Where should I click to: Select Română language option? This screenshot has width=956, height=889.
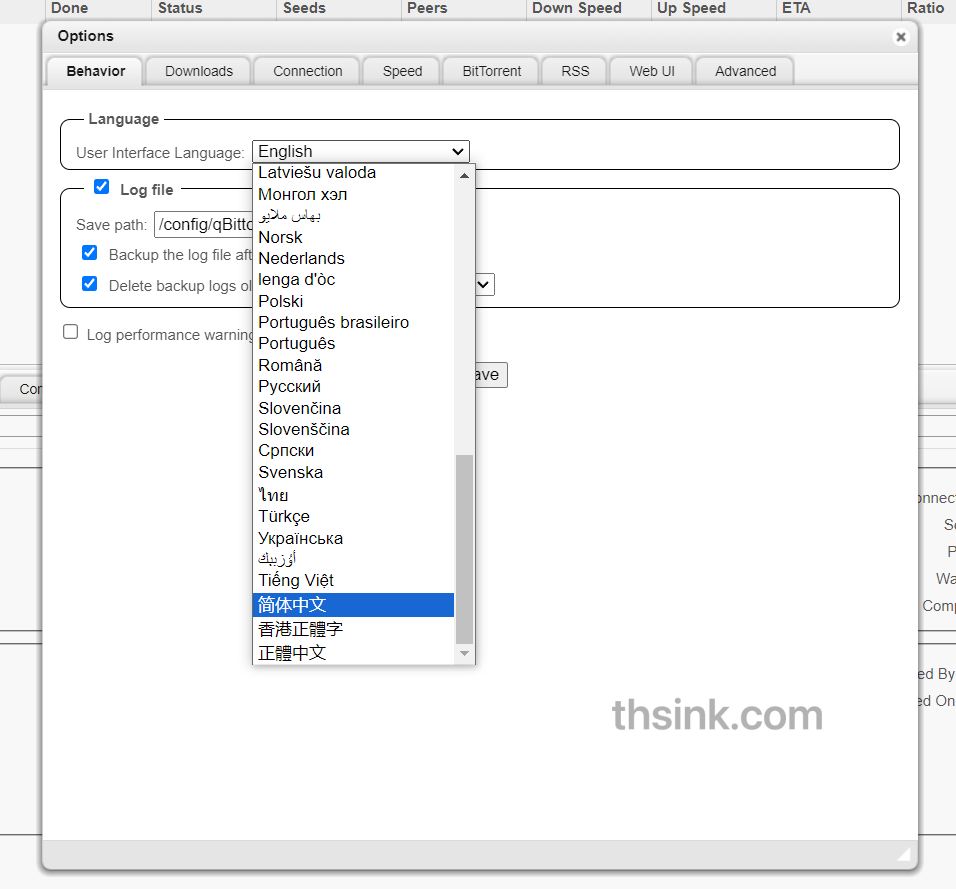pyautogui.click(x=353, y=365)
